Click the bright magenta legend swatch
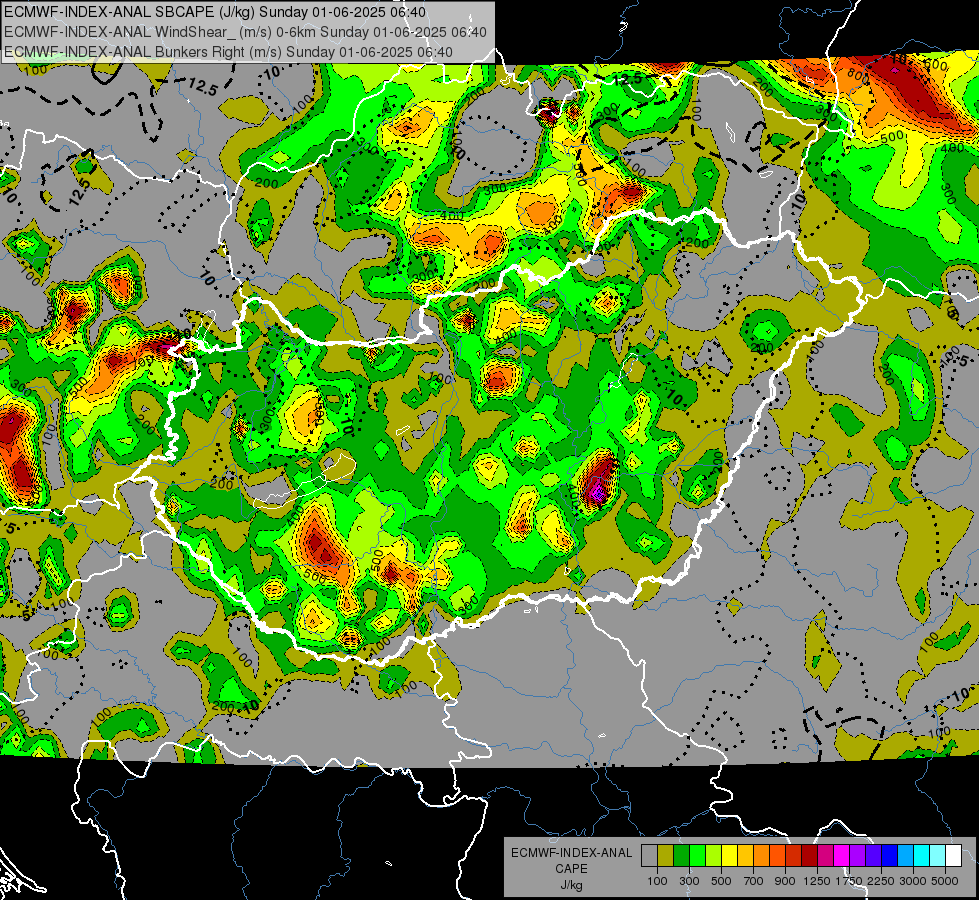 (x=842, y=855)
